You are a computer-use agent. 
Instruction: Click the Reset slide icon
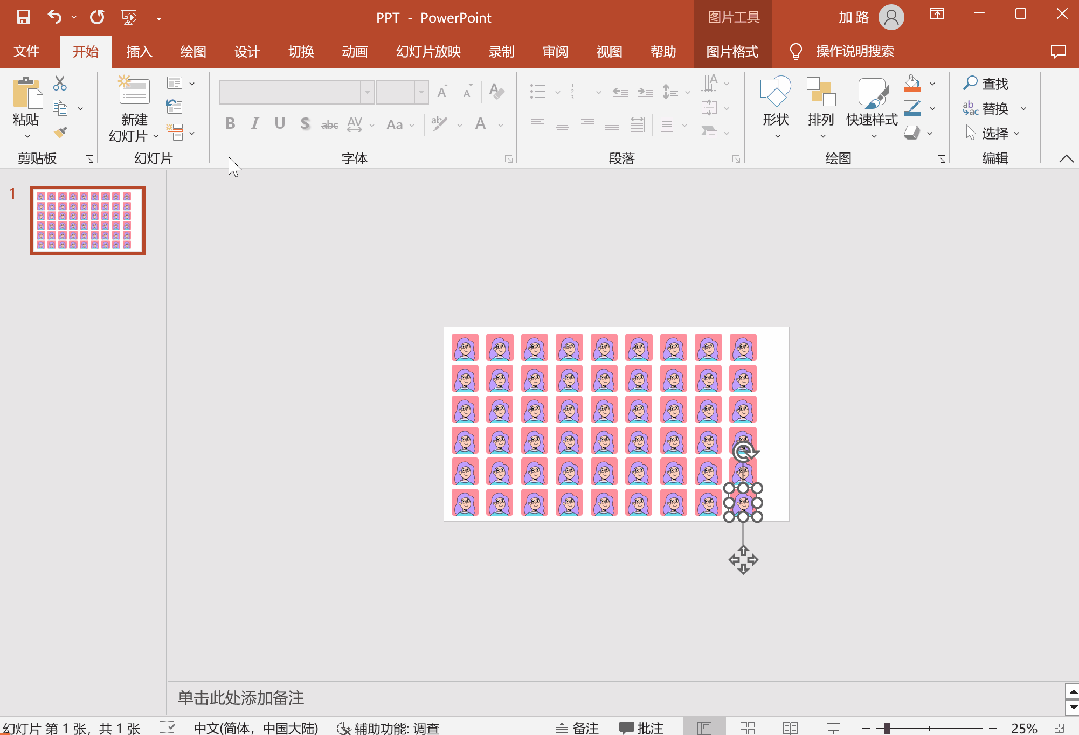click(175, 107)
